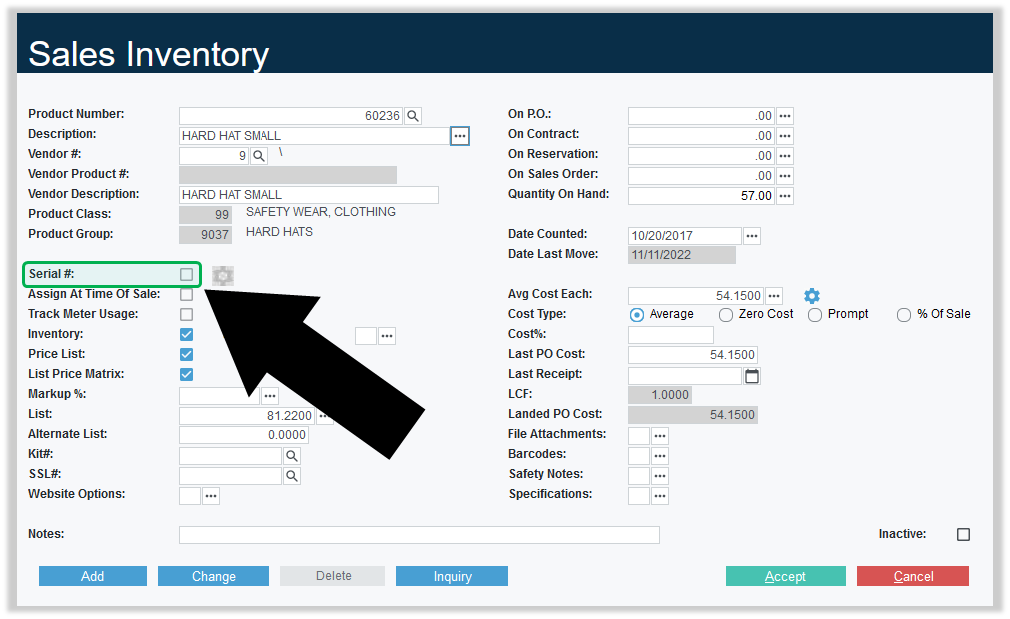The height and width of the screenshot is (619, 1010).
Task: Select the Average cost type radio
Action: 636,314
